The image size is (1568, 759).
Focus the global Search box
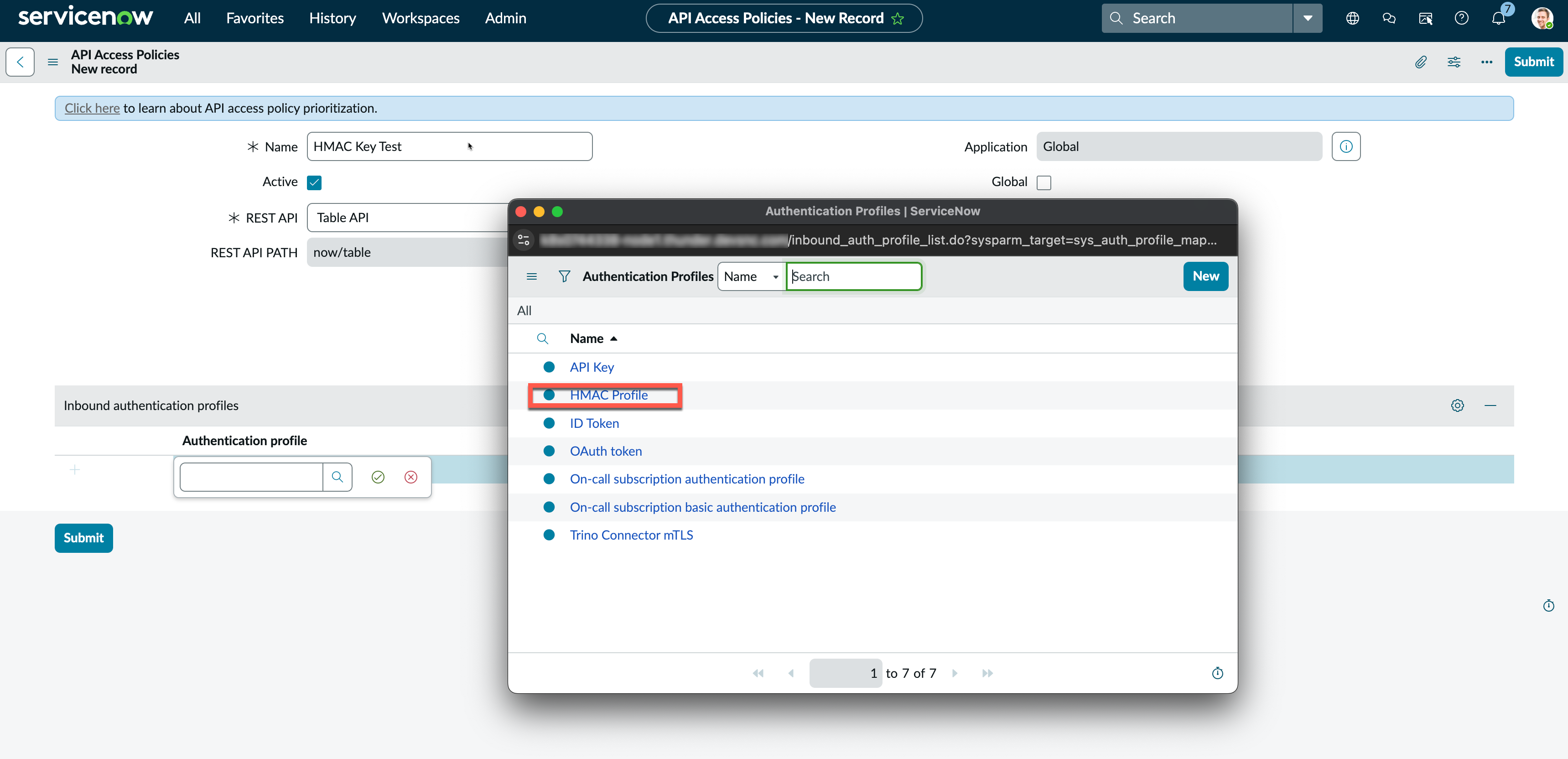[1197, 18]
